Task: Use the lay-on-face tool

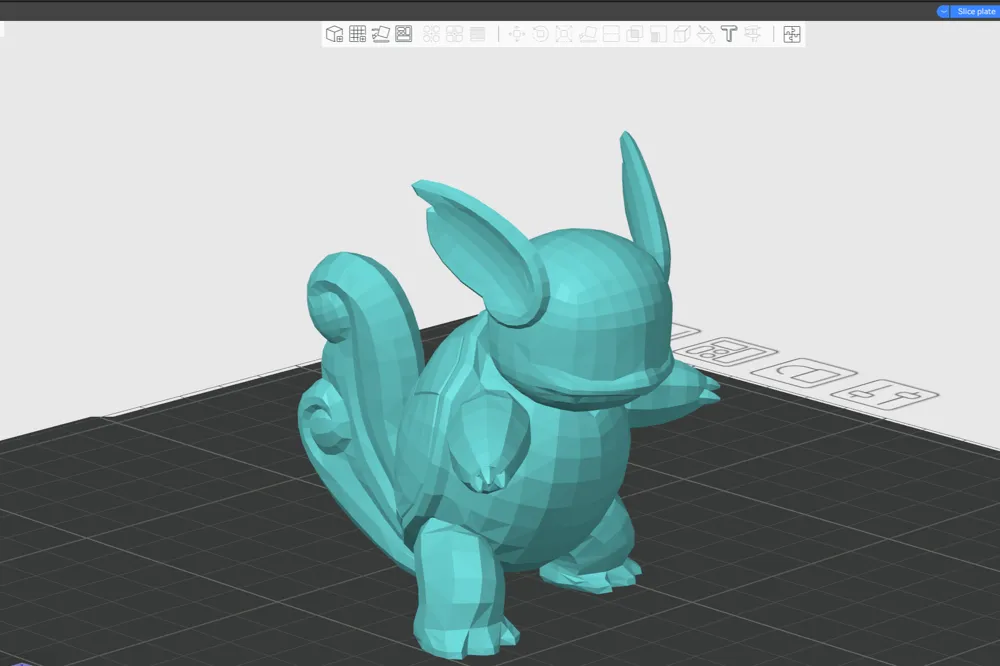Action: (x=588, y=34)
